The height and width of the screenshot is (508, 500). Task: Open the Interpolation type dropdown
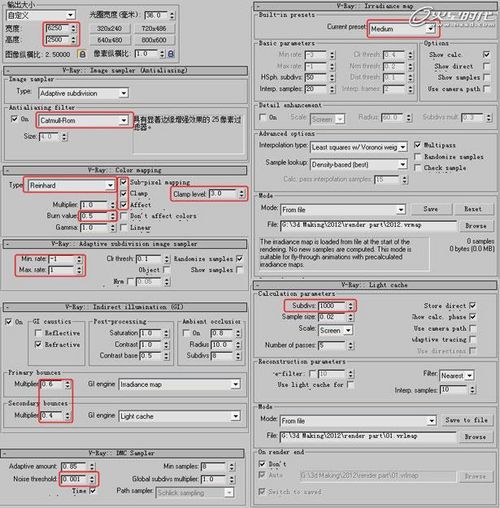pyautogui.click(x=403, y=147)
